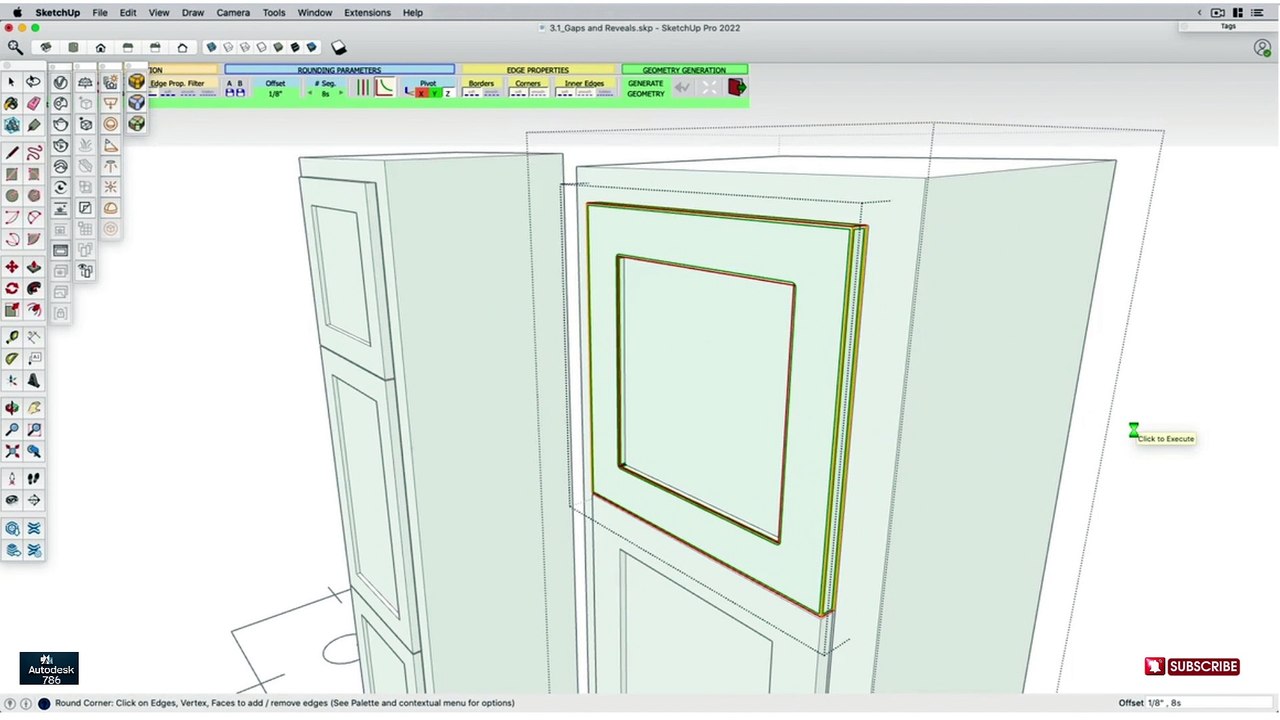Choose the Protractor tool
Image resolution: width=1280 pixels, height=720 pixels.
pos(11,358)
